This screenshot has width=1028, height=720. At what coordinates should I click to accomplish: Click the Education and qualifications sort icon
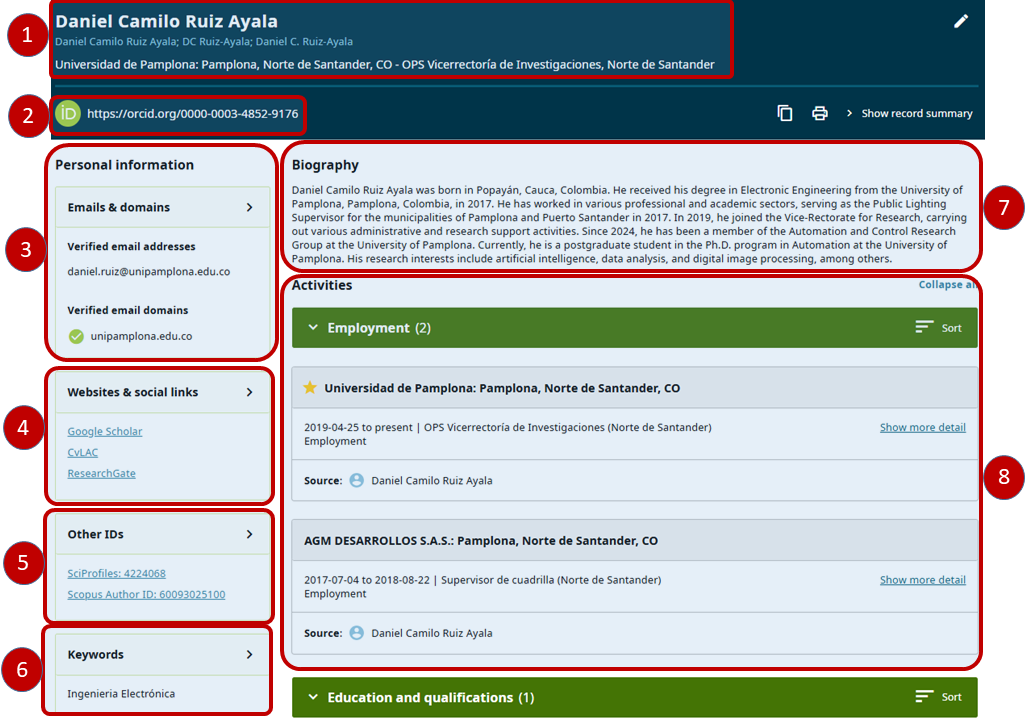(x=925, y=697)
